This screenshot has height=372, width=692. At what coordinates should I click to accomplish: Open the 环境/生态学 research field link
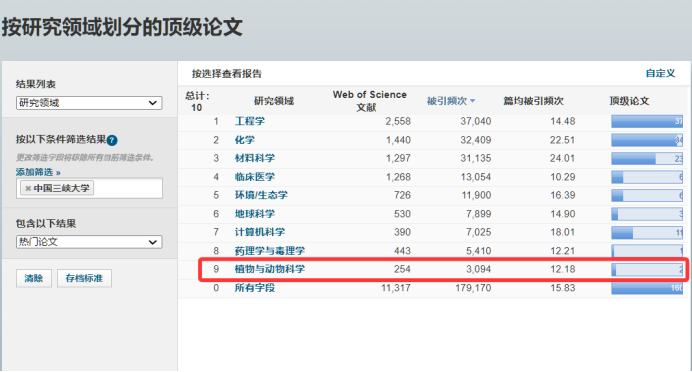tap(261, 195)
